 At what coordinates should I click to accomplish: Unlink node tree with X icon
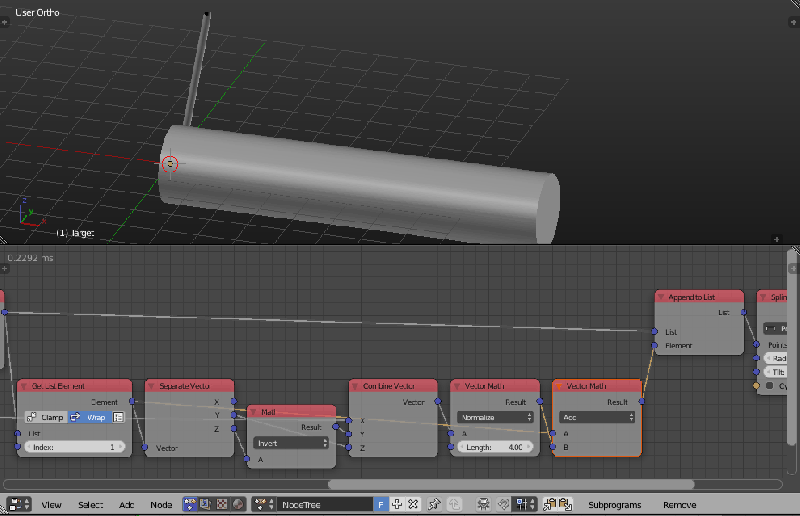point(413,504)
